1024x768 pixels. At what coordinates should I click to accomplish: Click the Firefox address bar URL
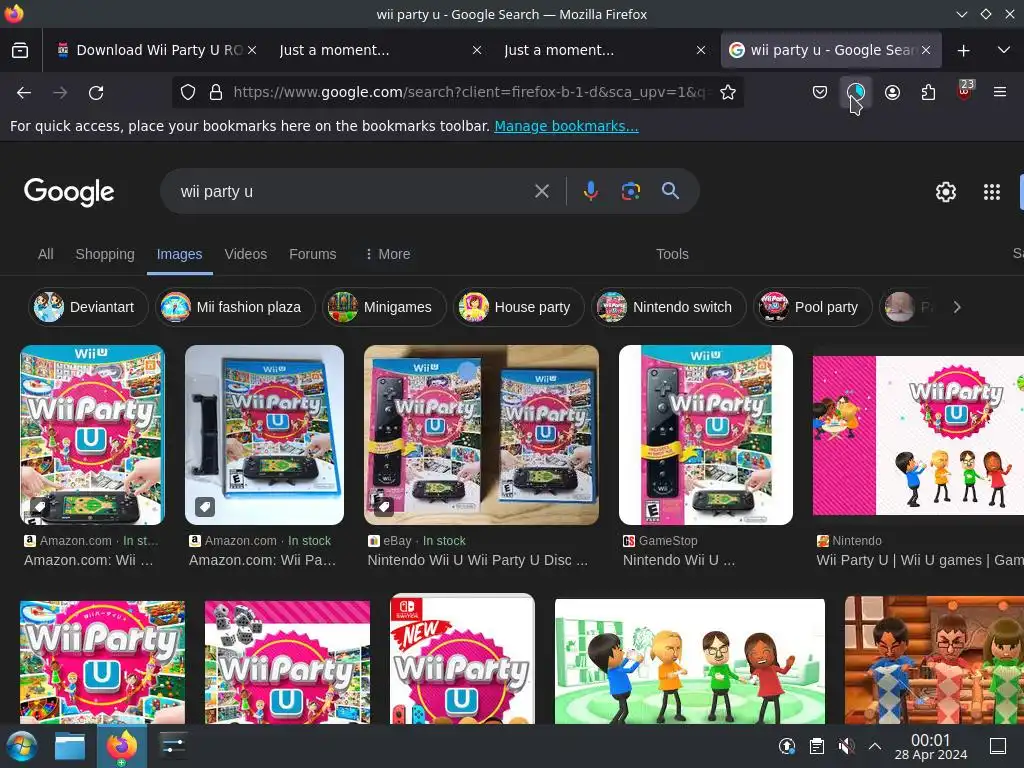click(469, 93)
